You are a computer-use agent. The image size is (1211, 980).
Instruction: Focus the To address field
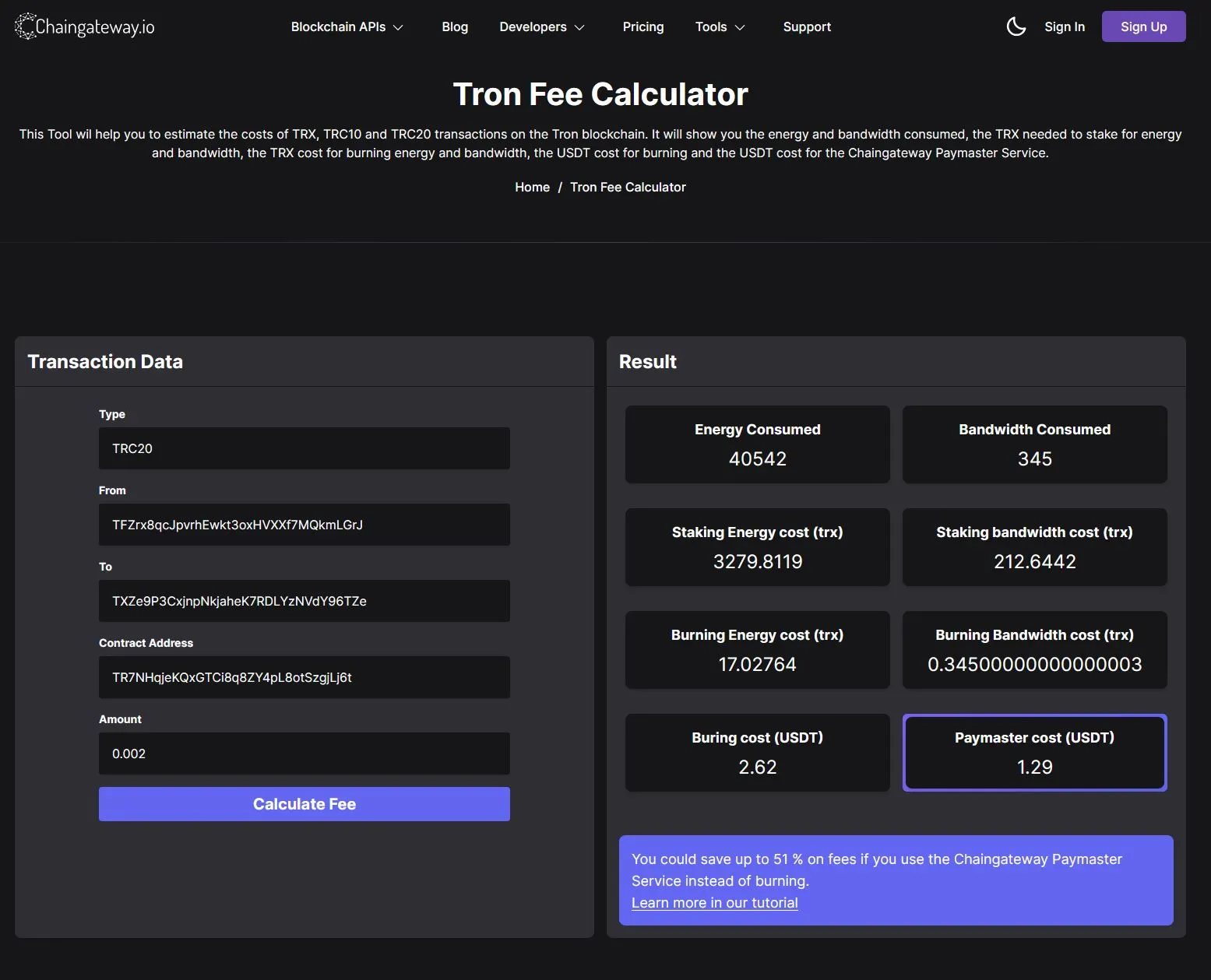[305, 601]
